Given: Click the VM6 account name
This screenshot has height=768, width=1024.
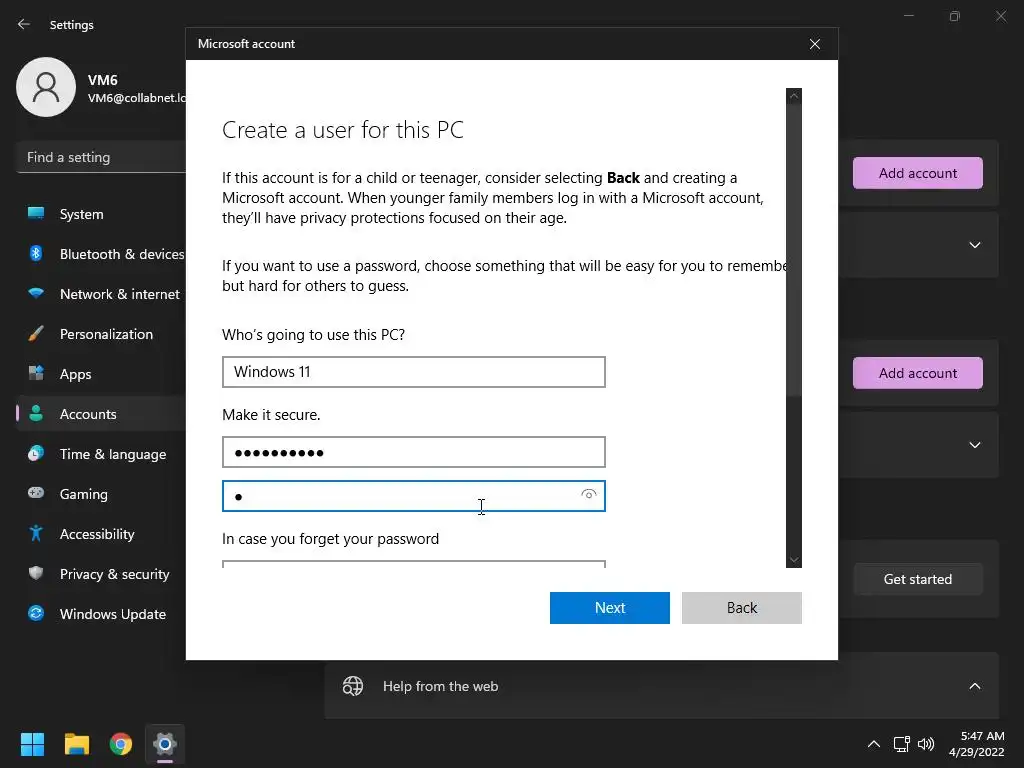Looking at the screenshot, I should coord(103,80).
